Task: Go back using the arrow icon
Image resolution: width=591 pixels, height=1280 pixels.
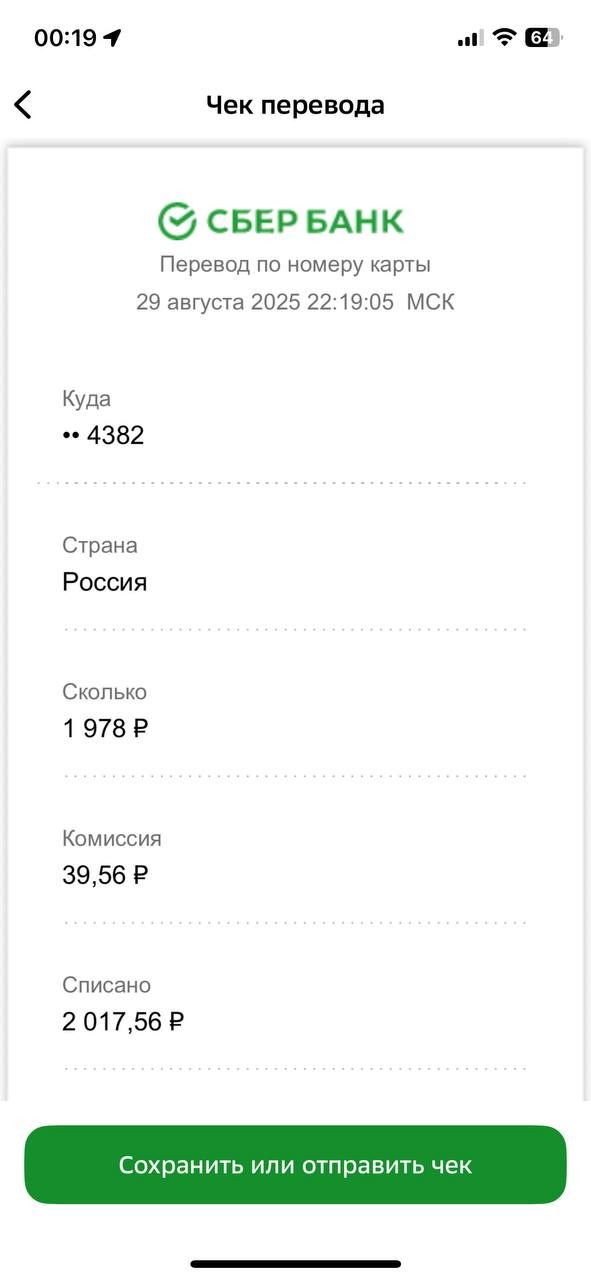Action: [x=23, y=104]
